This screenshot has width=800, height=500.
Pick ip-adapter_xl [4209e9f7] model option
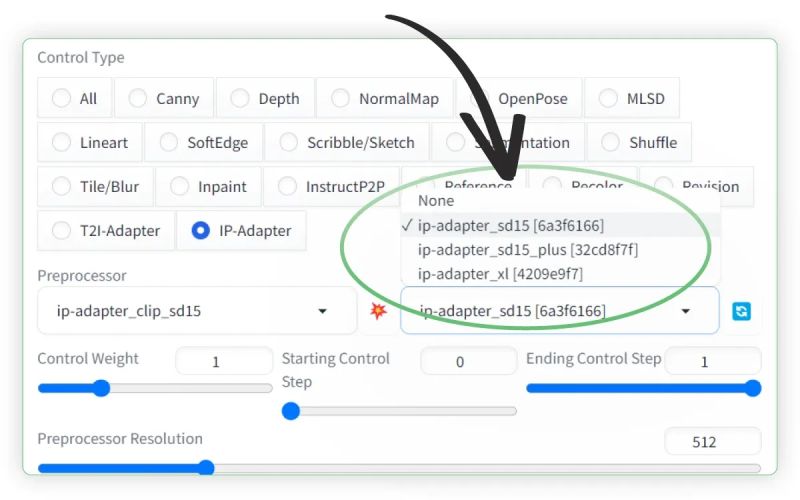(x=561, y=273)
